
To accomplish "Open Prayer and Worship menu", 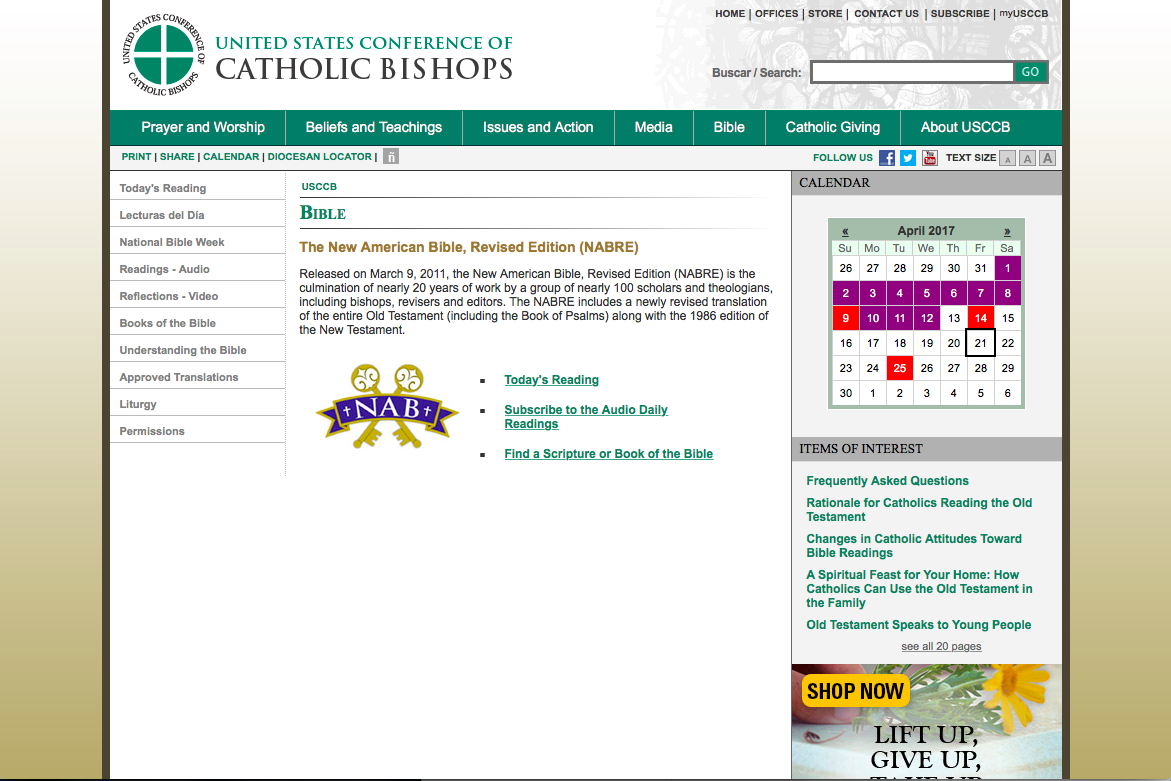I will pyautogui.click(x=203, y=127).
